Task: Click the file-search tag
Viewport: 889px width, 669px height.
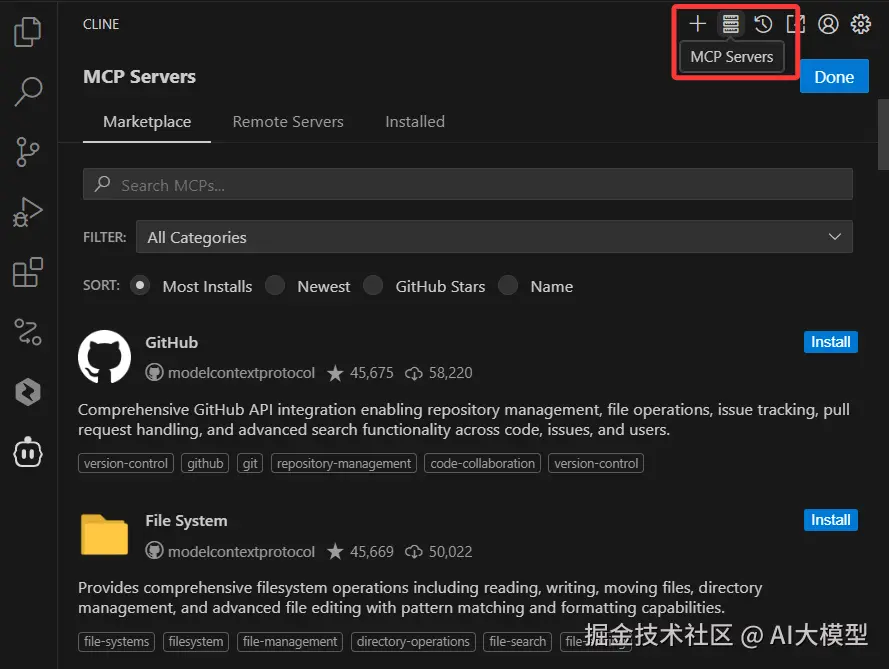Action: [518, 642]
